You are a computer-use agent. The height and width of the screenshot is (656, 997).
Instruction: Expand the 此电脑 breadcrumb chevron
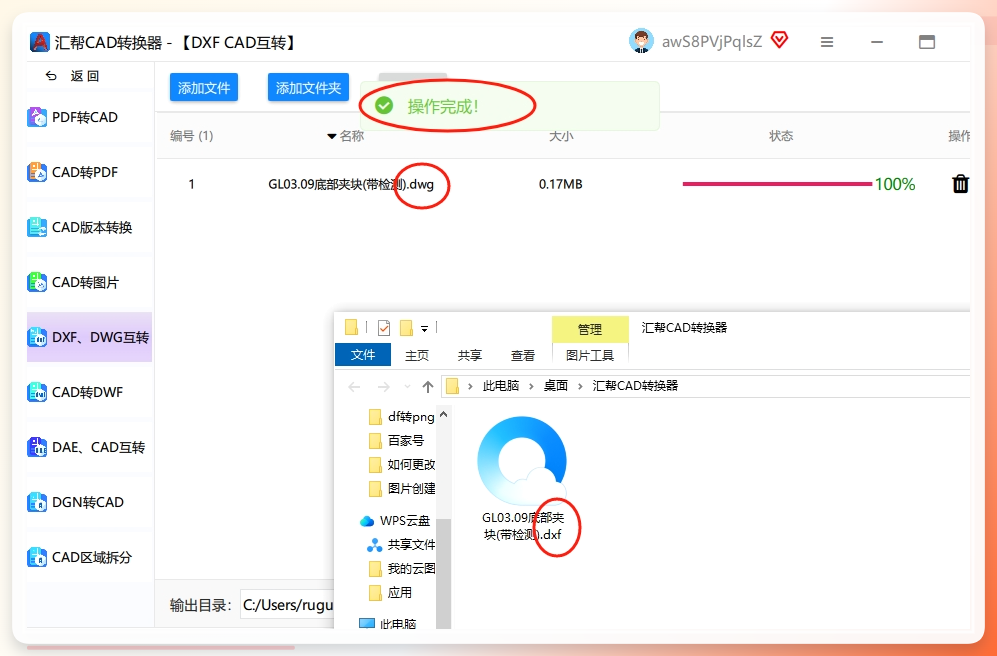click(x=531, y=386)
